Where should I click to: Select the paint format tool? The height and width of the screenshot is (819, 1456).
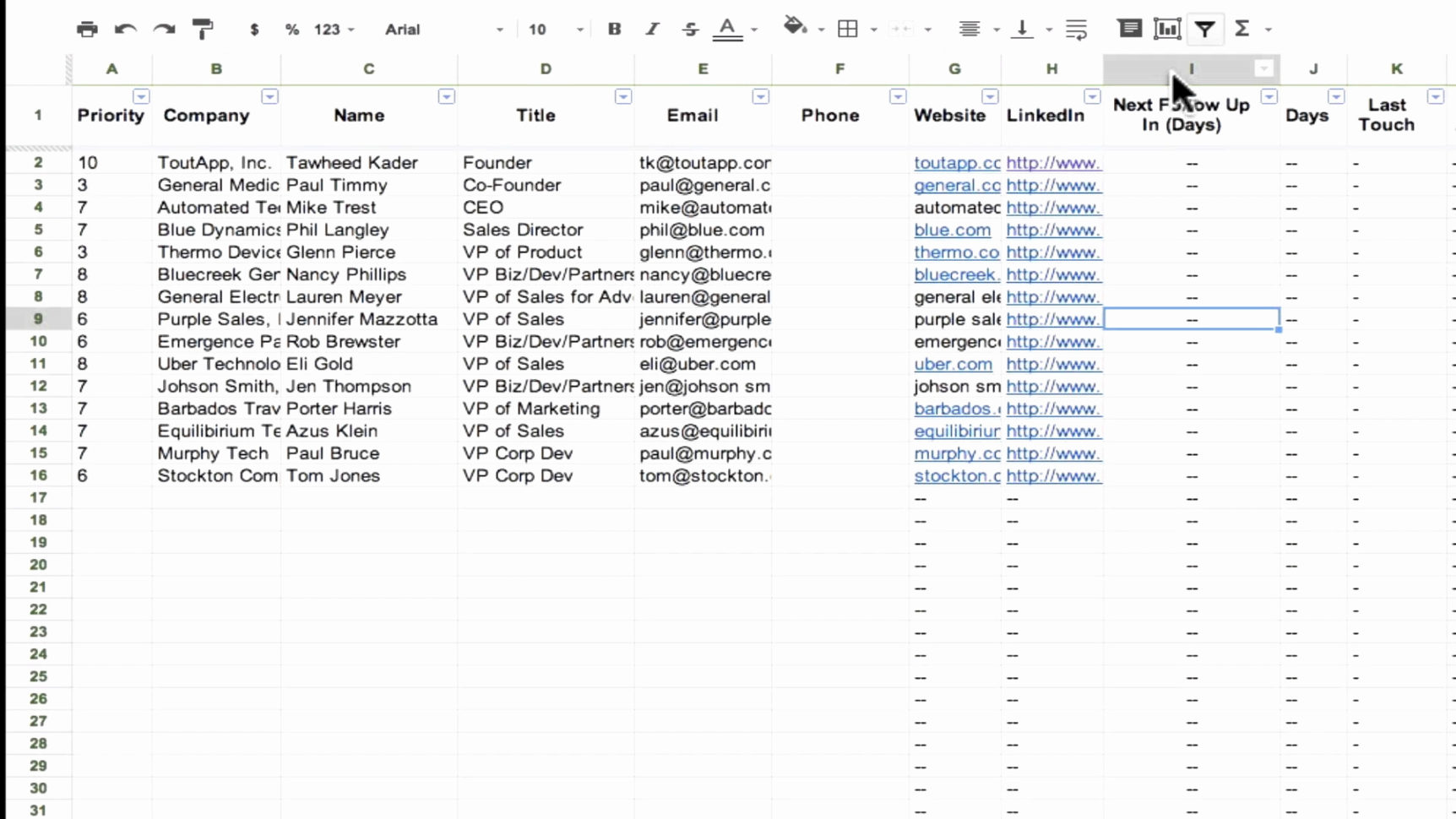click(202, 28)
